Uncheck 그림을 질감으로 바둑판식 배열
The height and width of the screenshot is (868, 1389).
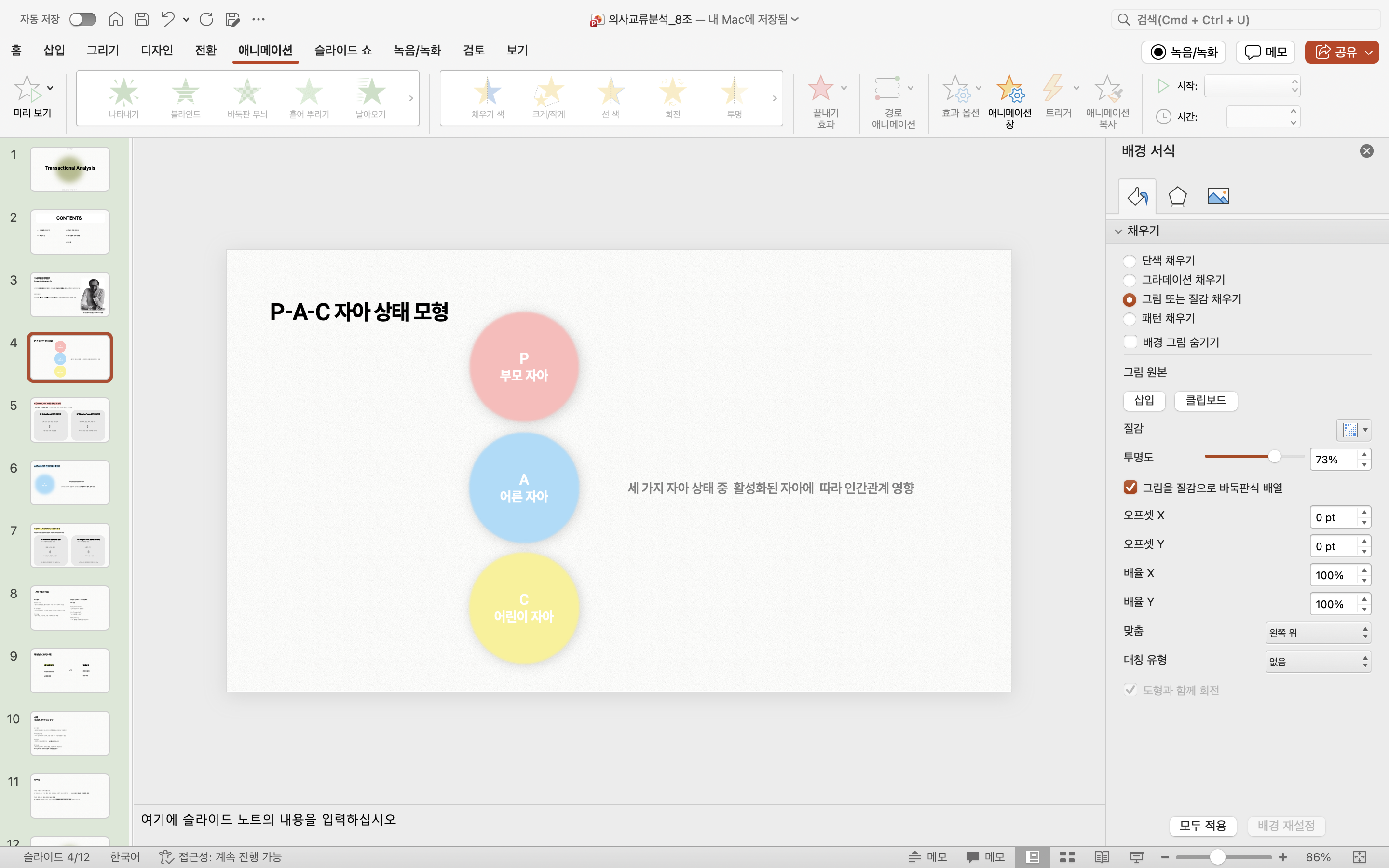point(1130,488)
